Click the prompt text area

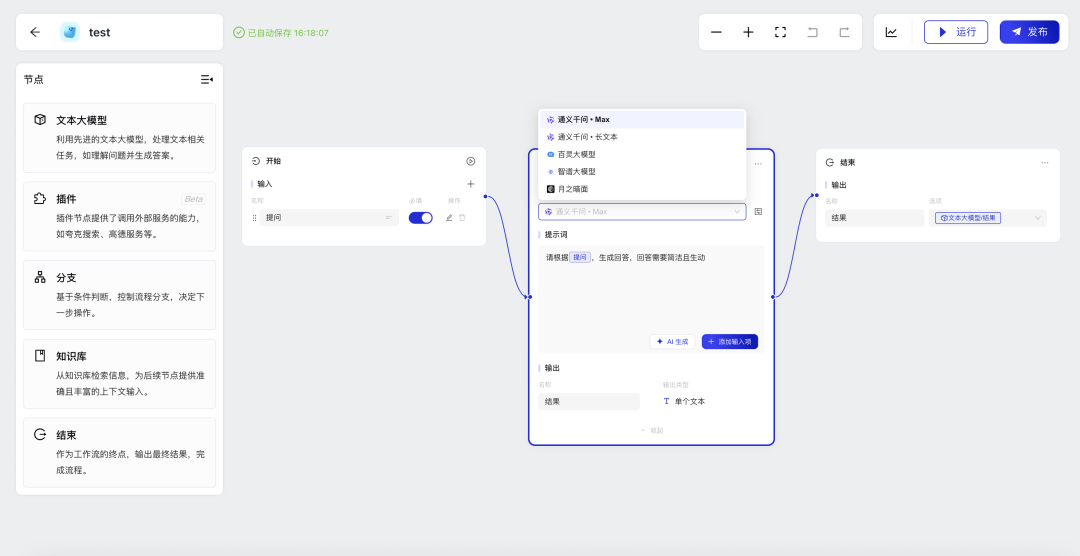point(652,300)
